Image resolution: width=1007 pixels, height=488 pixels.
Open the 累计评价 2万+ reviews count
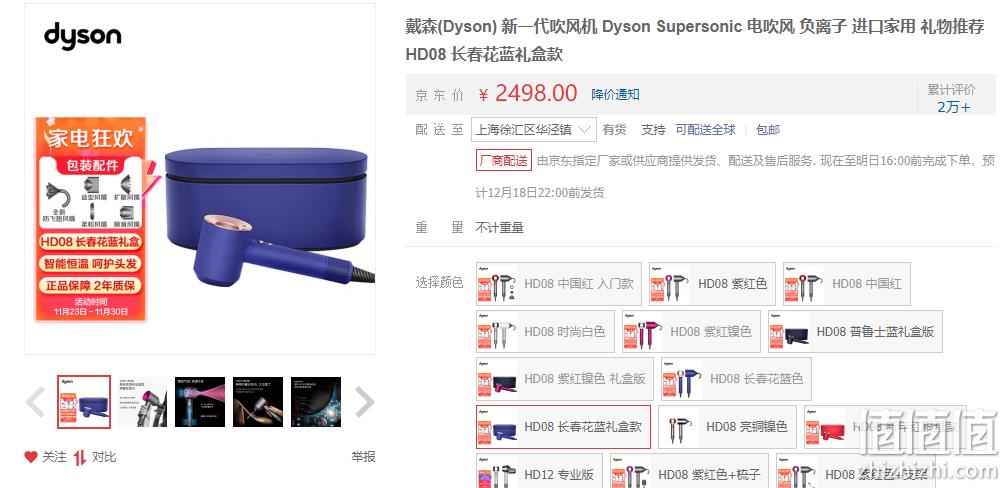(x=952, y=98)
